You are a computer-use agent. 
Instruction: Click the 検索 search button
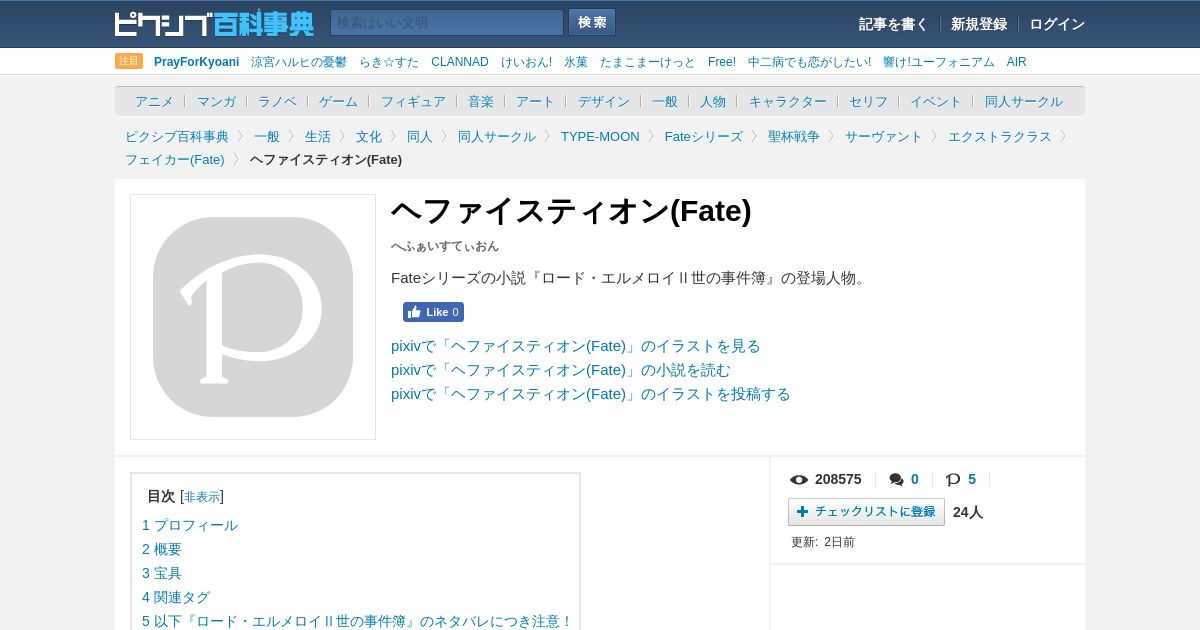pyautogui.click(x=592, y=22)
